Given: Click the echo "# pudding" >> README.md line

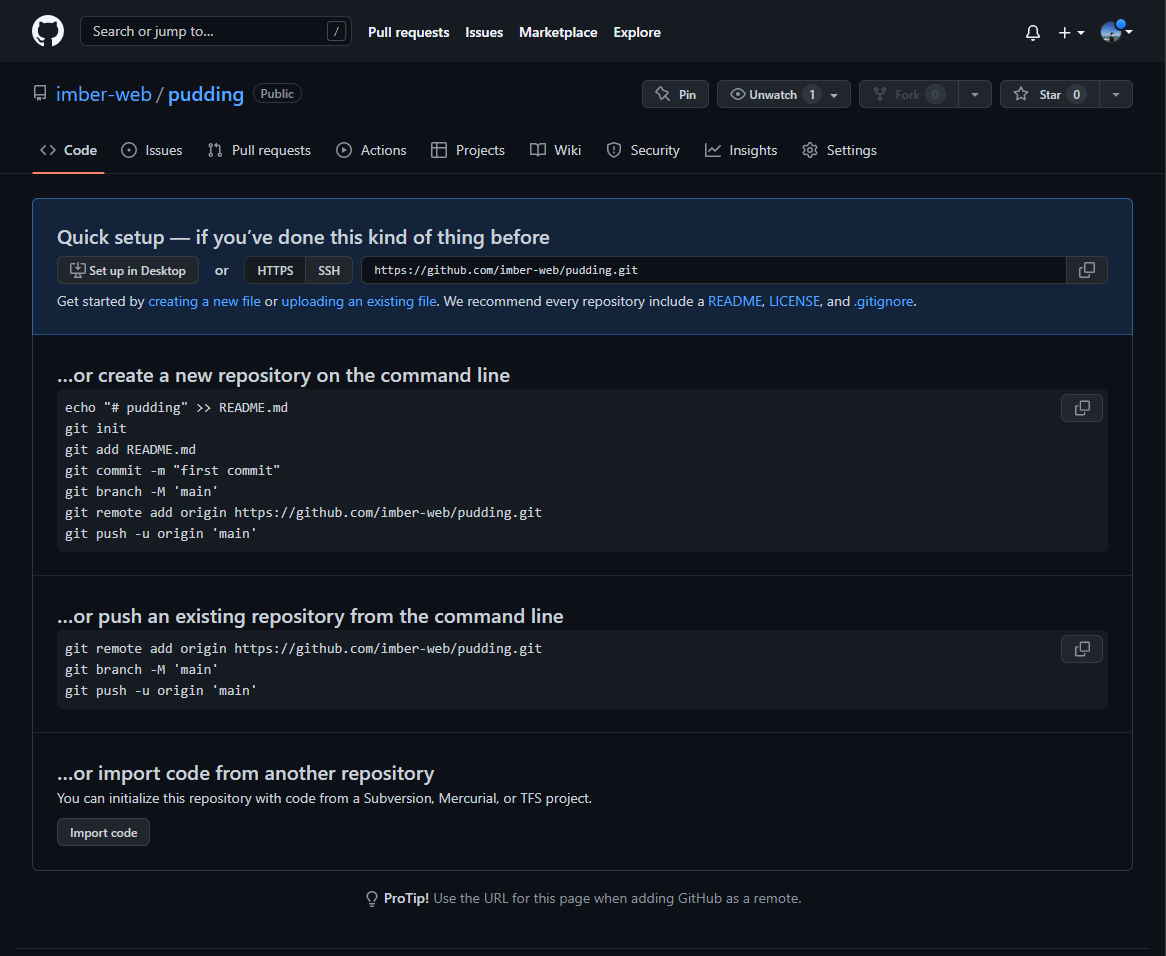Looking at the screenshot, I should click(x=176, y=407).
